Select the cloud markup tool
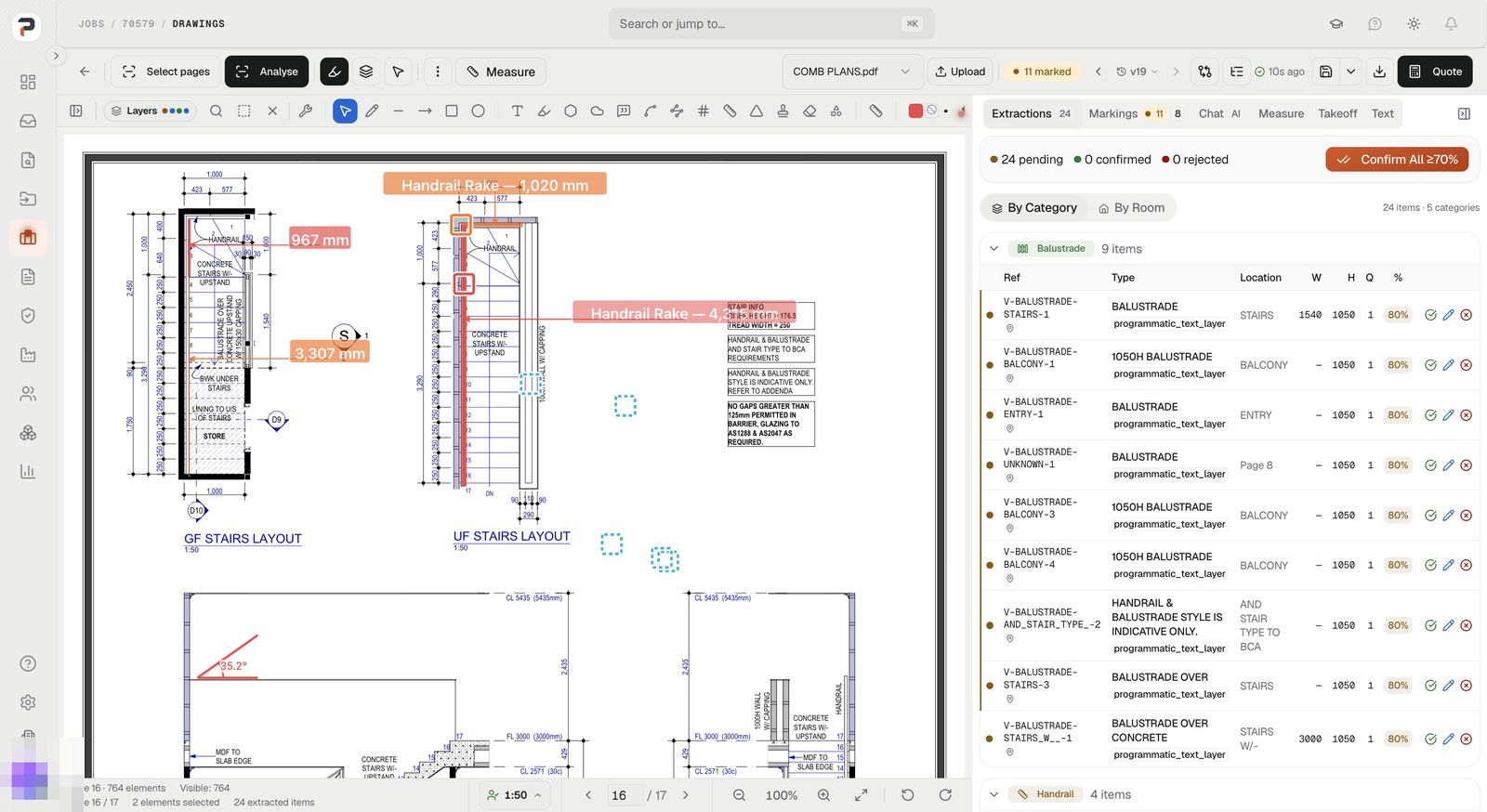The image size is (1487, 812). (597, 111)
